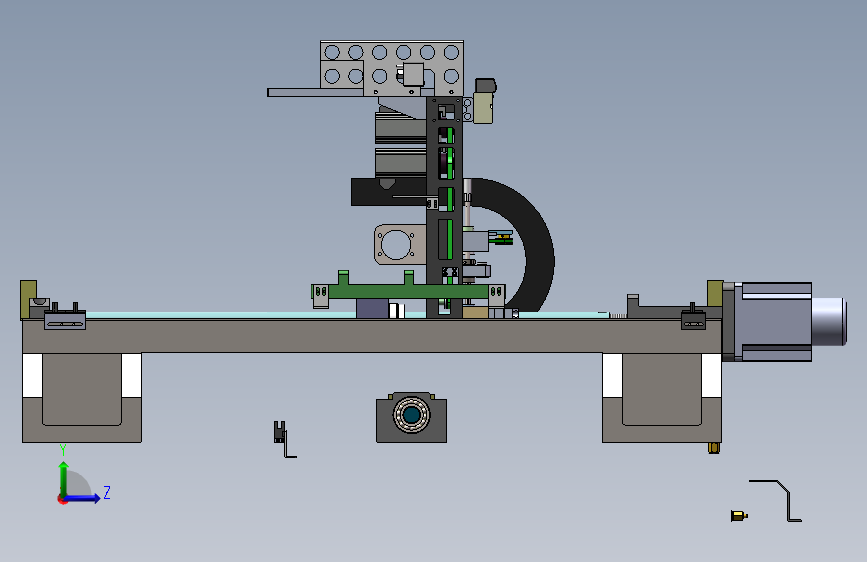Select the thin horizontal plate extending left at top

click(315, 92)
